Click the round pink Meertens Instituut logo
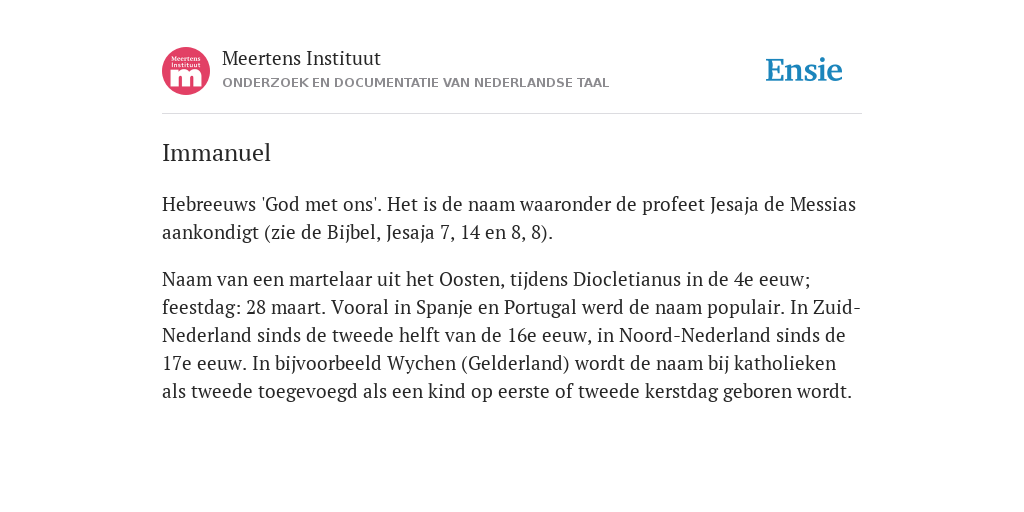 (x=186, y=71)
